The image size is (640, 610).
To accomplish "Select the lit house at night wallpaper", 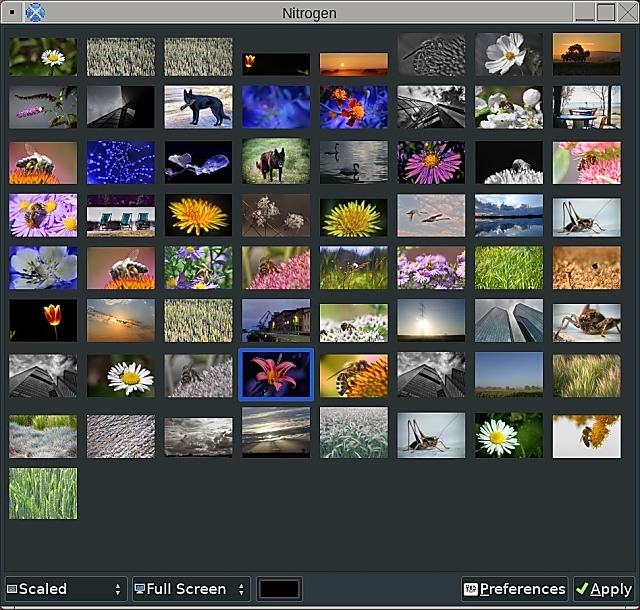I will [276, 321].
